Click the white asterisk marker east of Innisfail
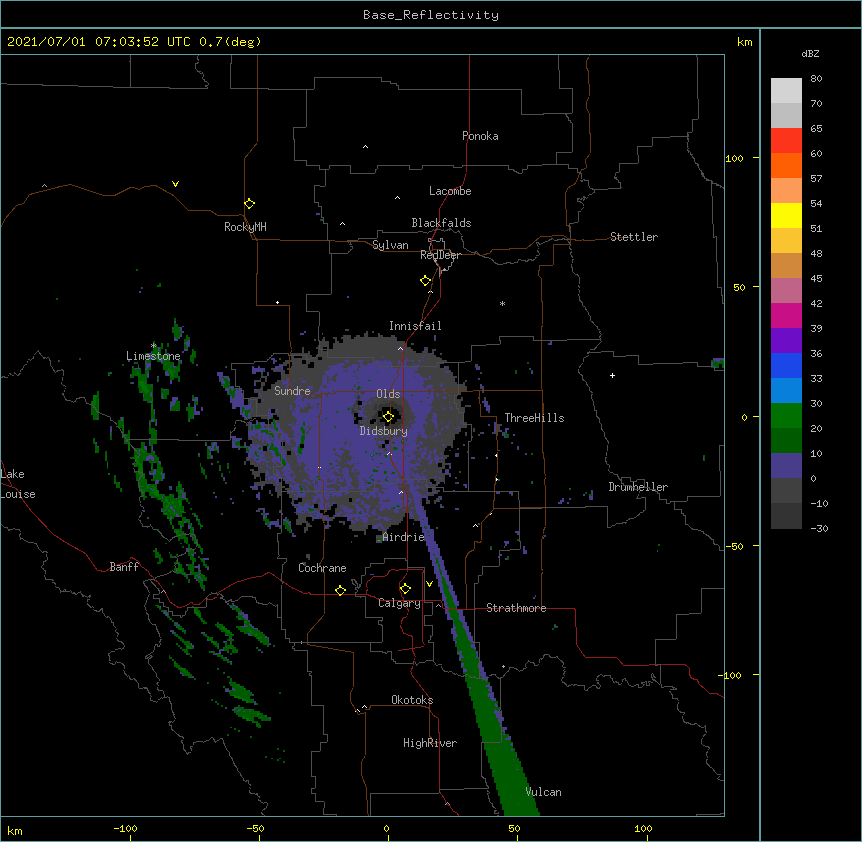Screen dimensions: 862x842 pyautogui.click(x=502, y=303)
